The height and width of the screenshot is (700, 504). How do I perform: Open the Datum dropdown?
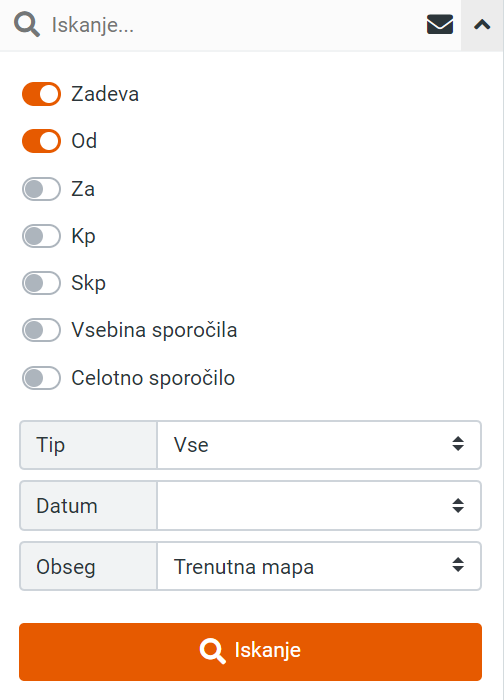(x=319, y=506)
